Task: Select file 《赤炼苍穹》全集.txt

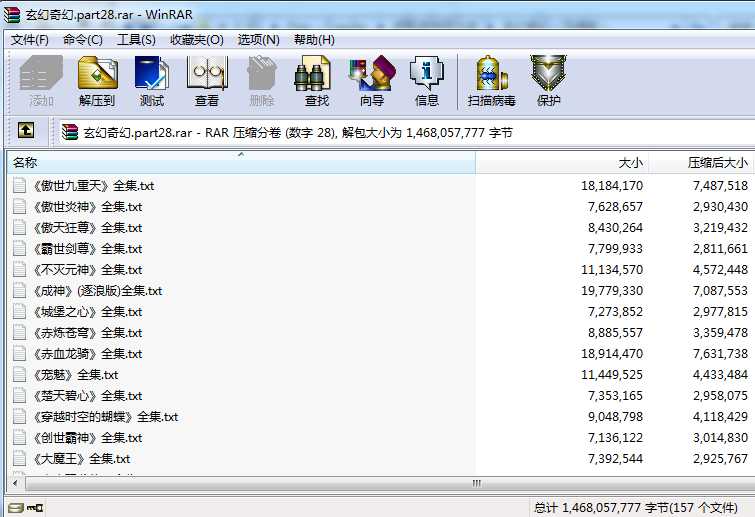Action: pyautogui.click(x=88, y=333)
